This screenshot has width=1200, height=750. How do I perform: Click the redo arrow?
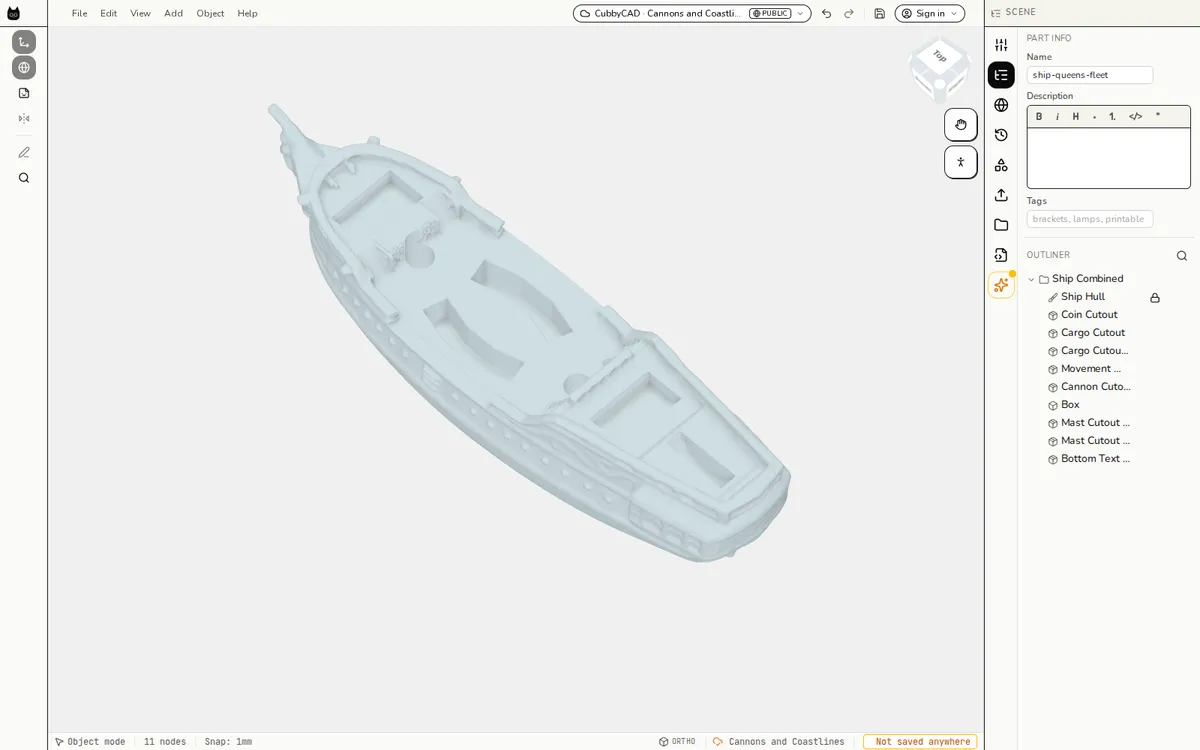[x=849, y=13]
